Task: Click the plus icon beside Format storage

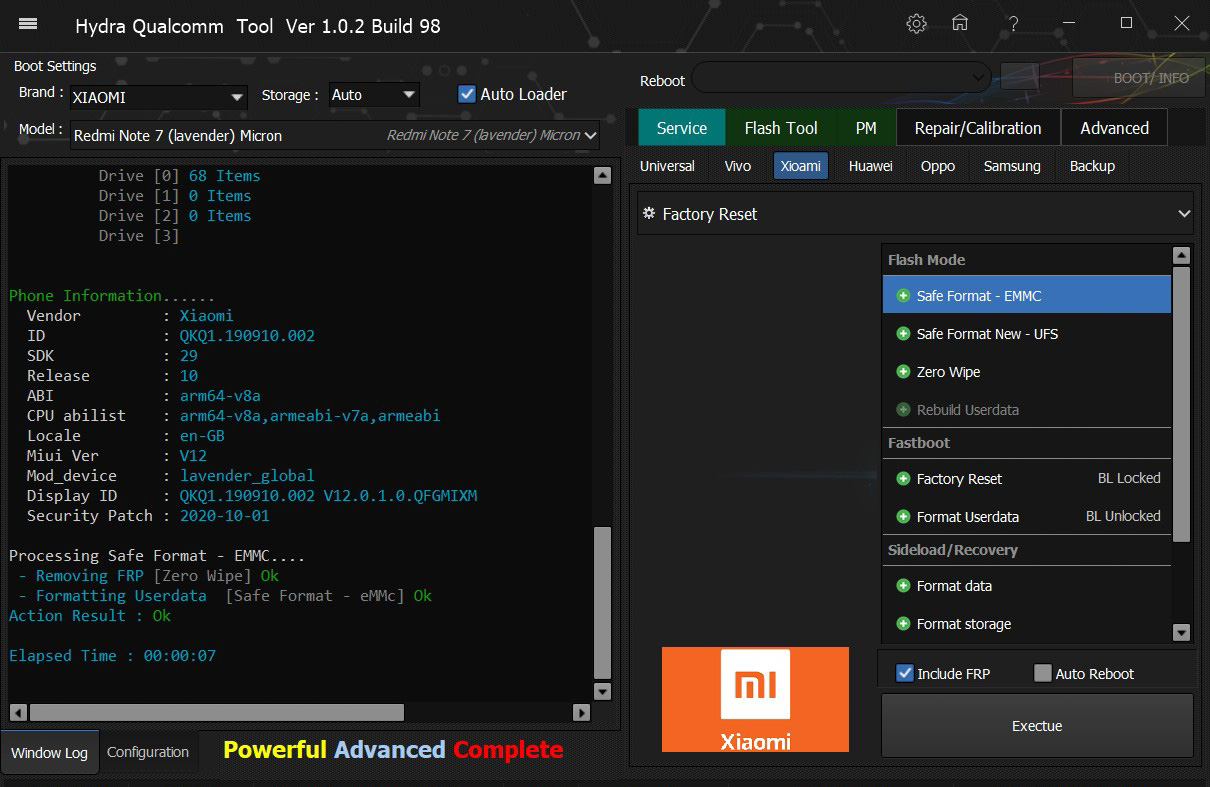Action: (903, 624)
